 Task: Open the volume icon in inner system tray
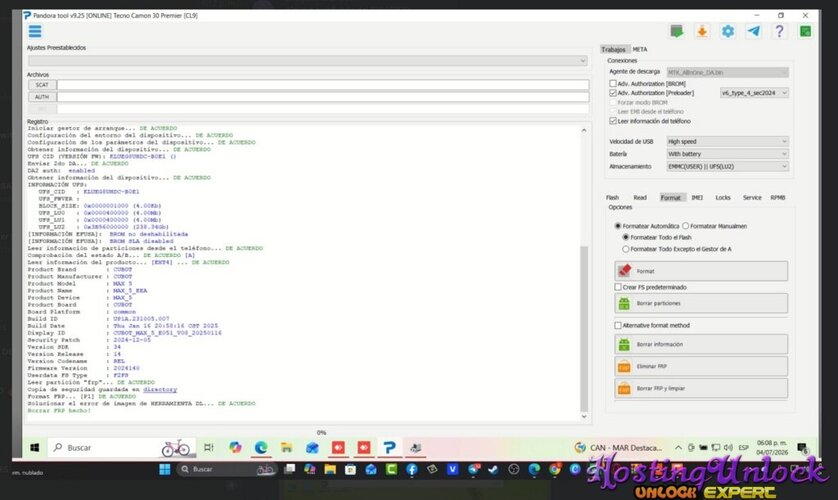[x=728, y=448]
